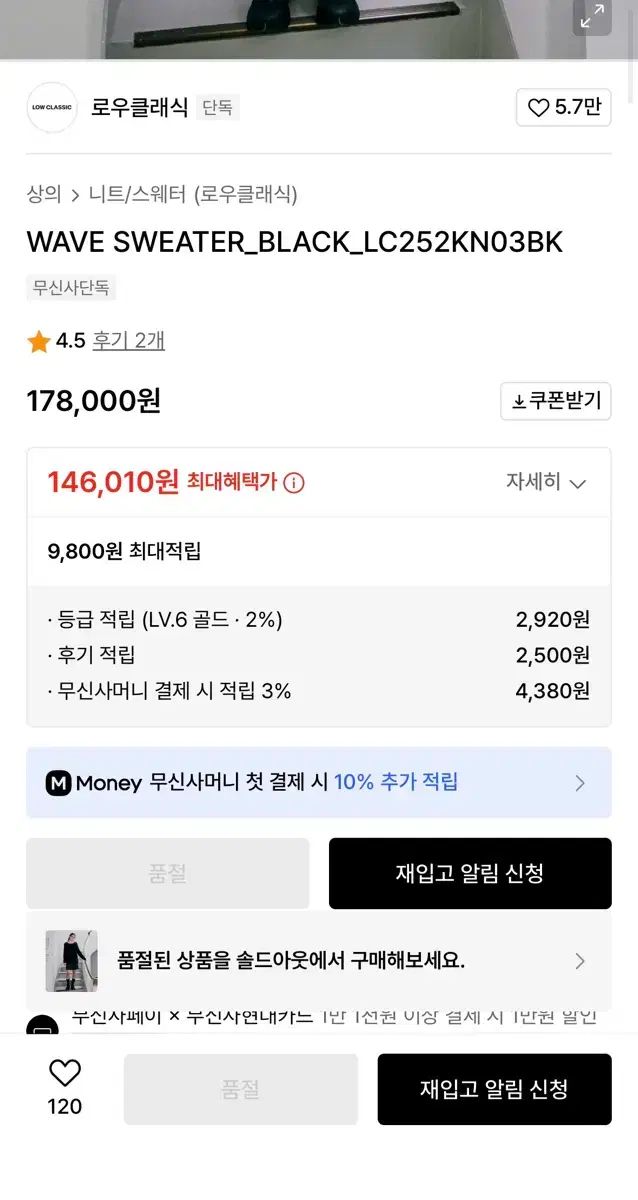The image size is (638, 1200).
Task: Open the Musinsa Money 10% 추가 적립 banner
Action: (319, 783)
